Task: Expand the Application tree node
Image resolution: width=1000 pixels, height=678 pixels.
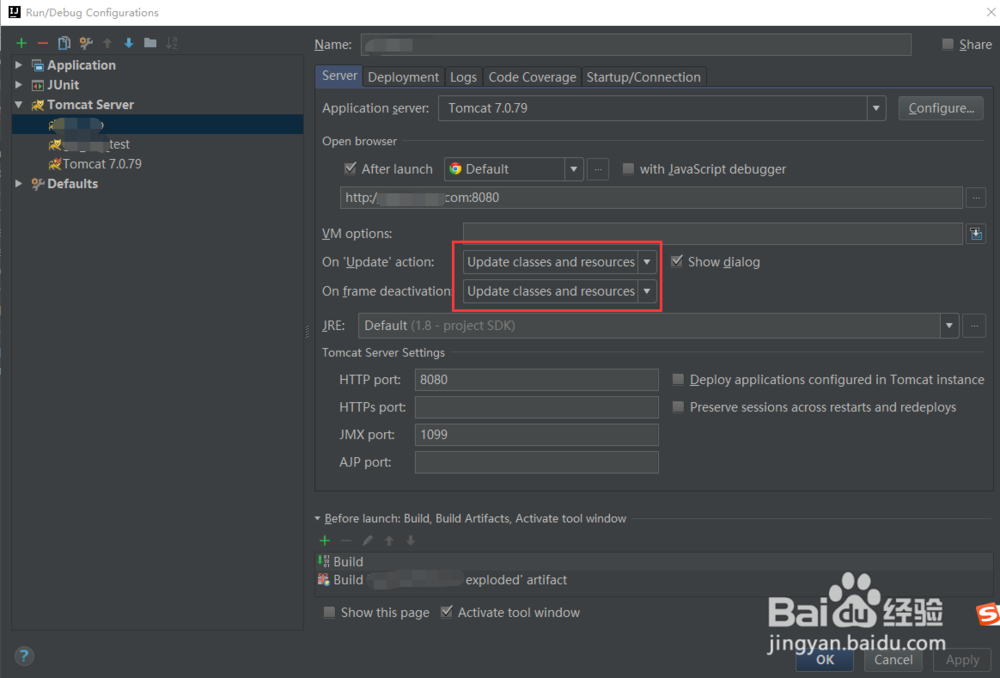Action: [x=18, y=65]
